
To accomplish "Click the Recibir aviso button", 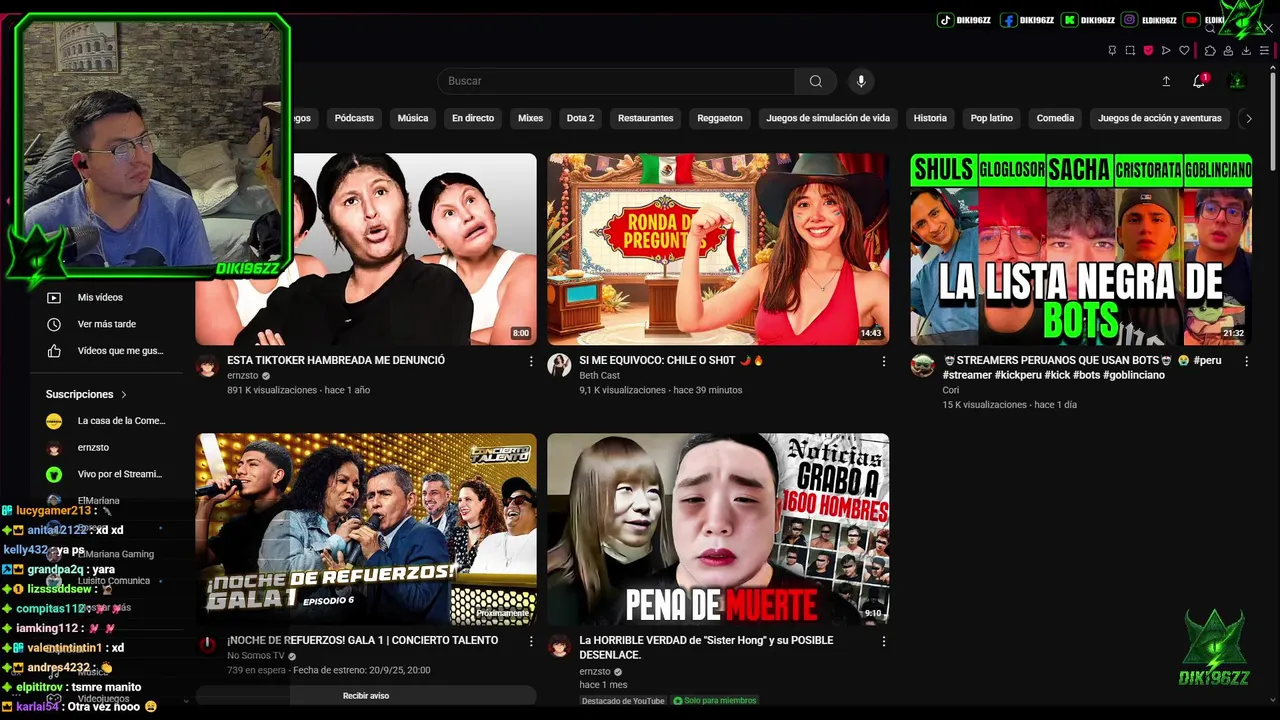I will click(366, 695).
